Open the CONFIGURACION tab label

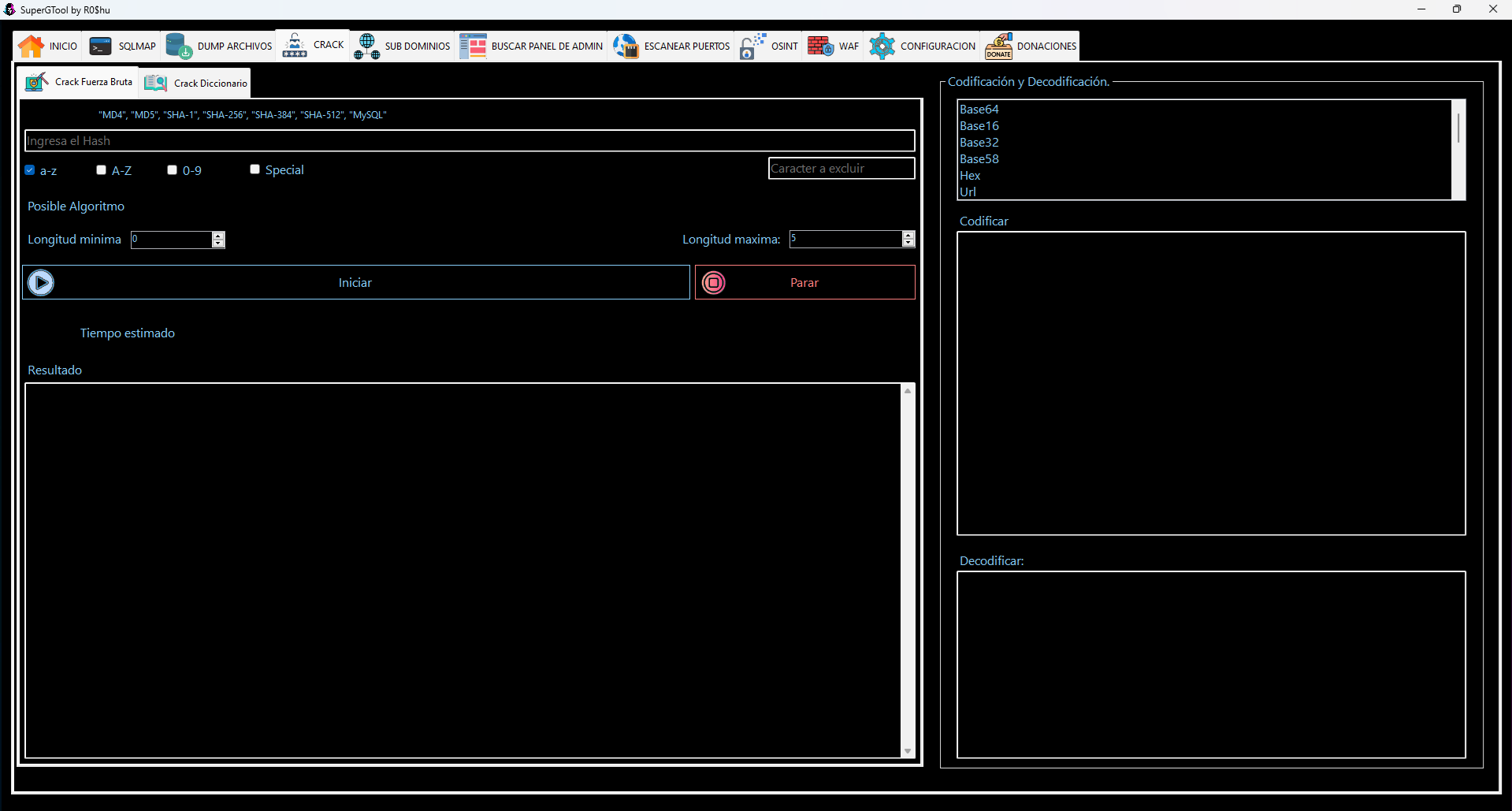[938, 47]
